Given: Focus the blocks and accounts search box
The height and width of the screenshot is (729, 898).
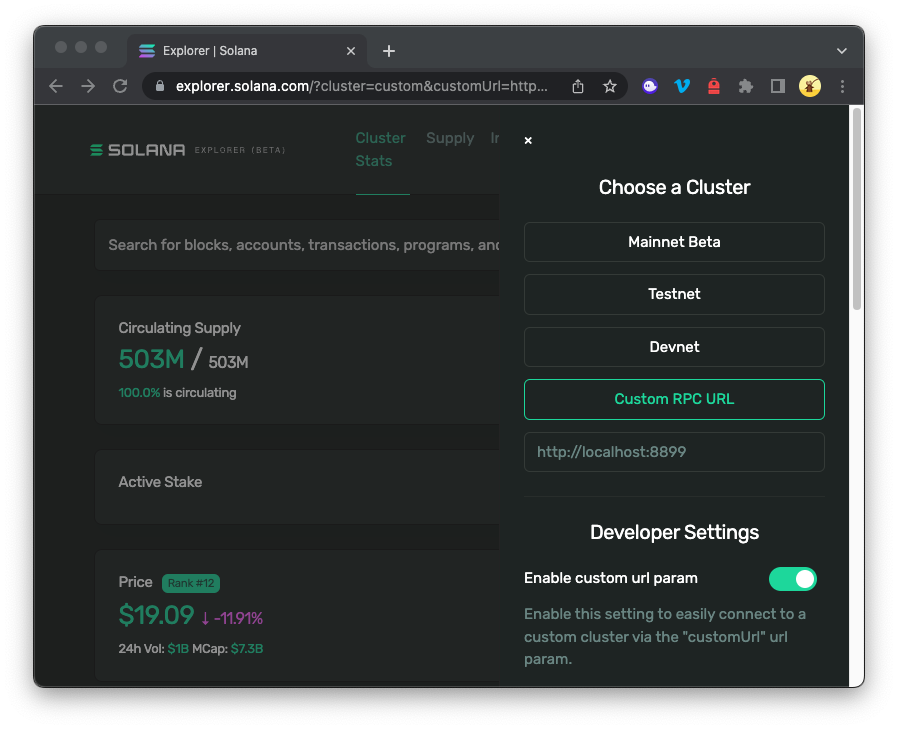Looking at the screenshot, I should 297,245.
